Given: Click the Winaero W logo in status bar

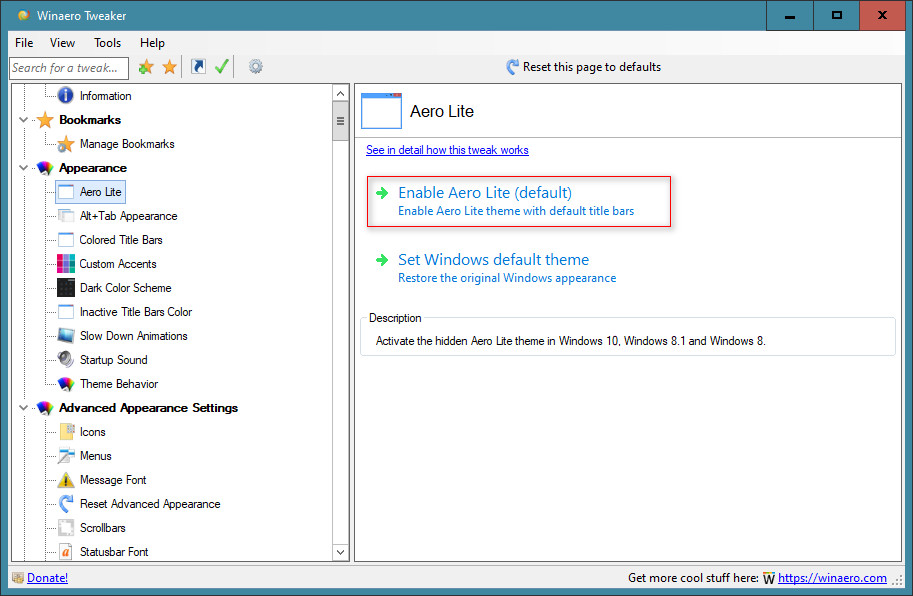Looking at the screenshot, I should 769,578.
